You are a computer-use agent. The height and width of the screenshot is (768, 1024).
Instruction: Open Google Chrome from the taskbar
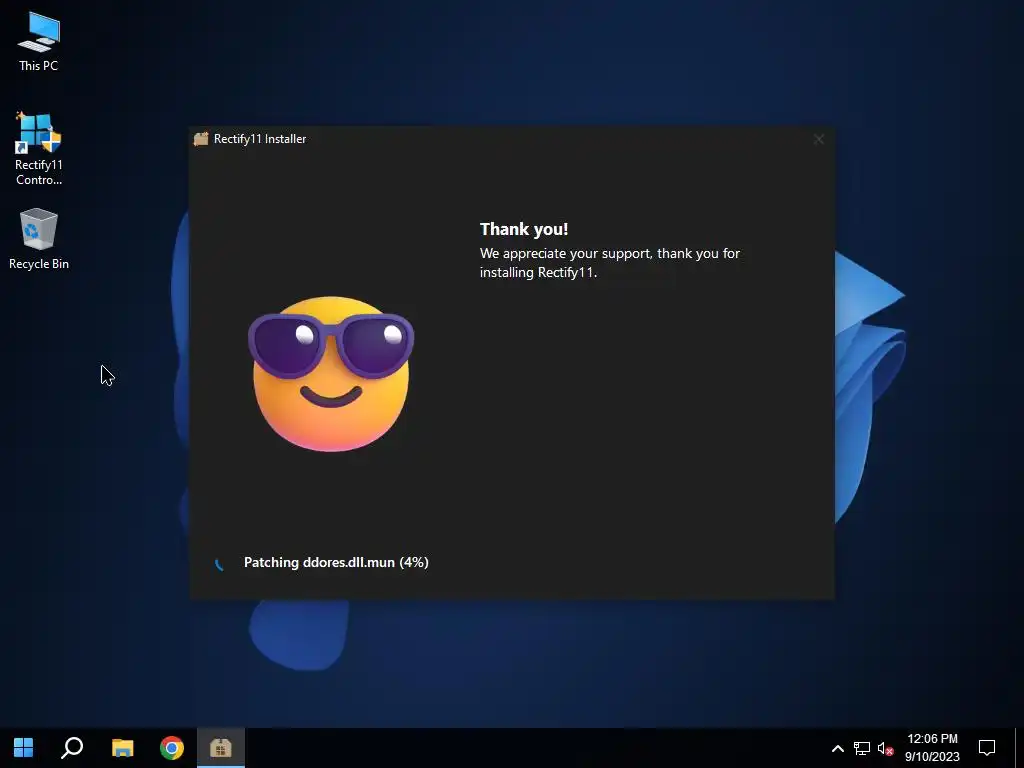click(x=172, y=748)
